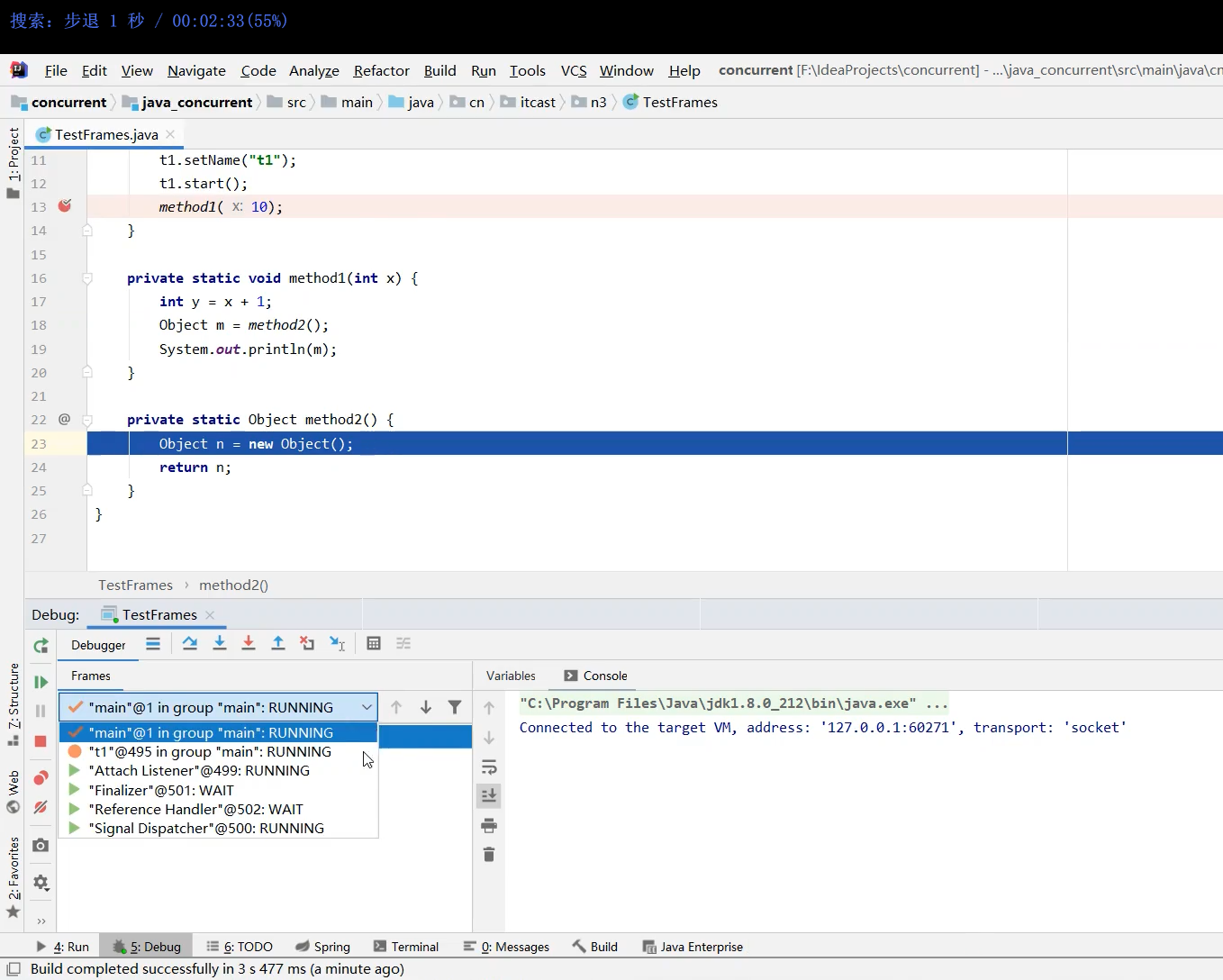Open the Evaluate Expression calculator icon
The image size is (1223, 980).
(x=374, y=643)
